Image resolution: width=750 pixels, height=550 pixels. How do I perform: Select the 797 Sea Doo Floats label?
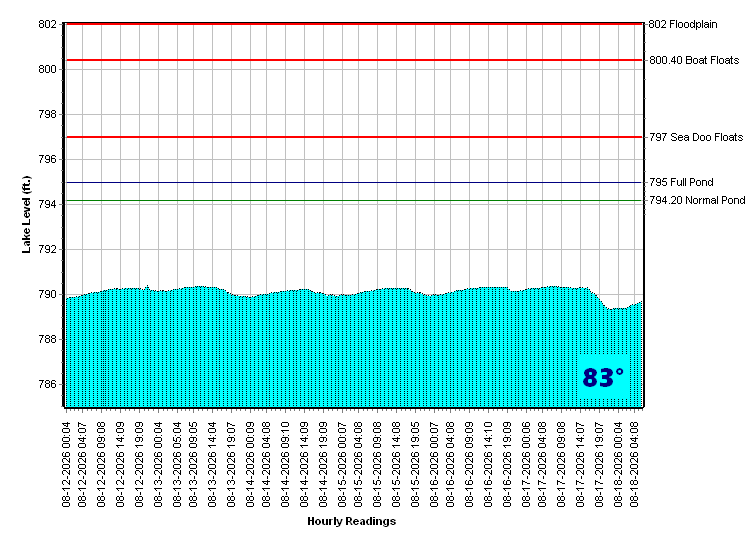[x=696, y=137]
